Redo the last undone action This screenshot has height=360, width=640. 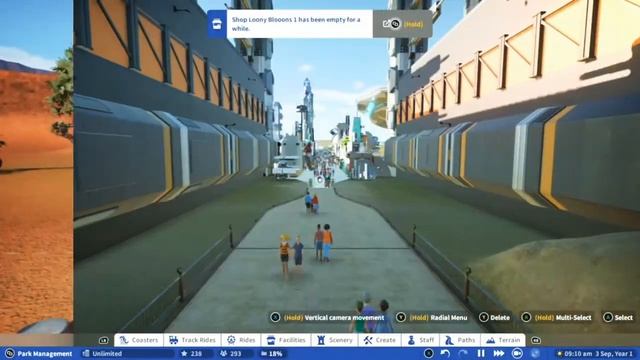[x=463, y=353]
